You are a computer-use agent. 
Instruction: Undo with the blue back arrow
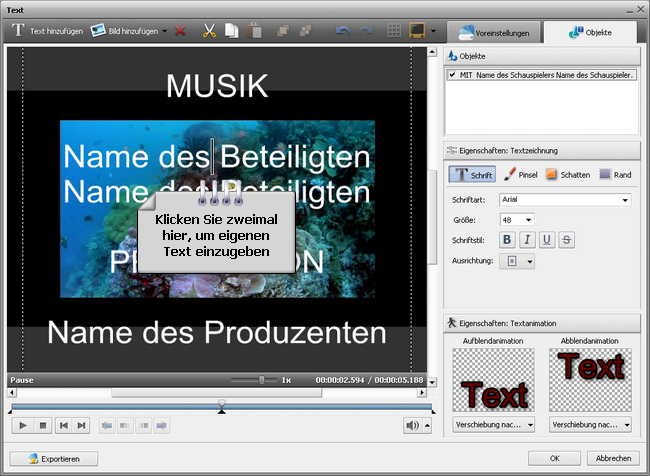[343, 31]
